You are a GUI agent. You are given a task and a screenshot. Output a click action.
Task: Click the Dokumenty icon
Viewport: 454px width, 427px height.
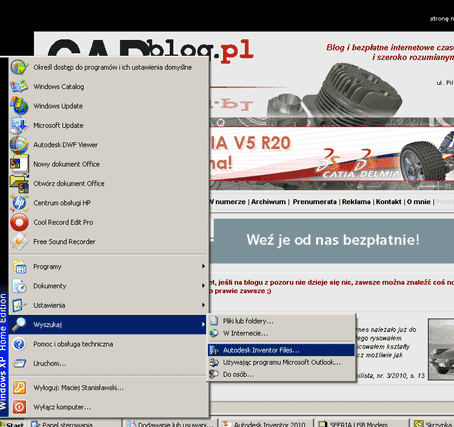pyautogui.click(x=19, y=286)
